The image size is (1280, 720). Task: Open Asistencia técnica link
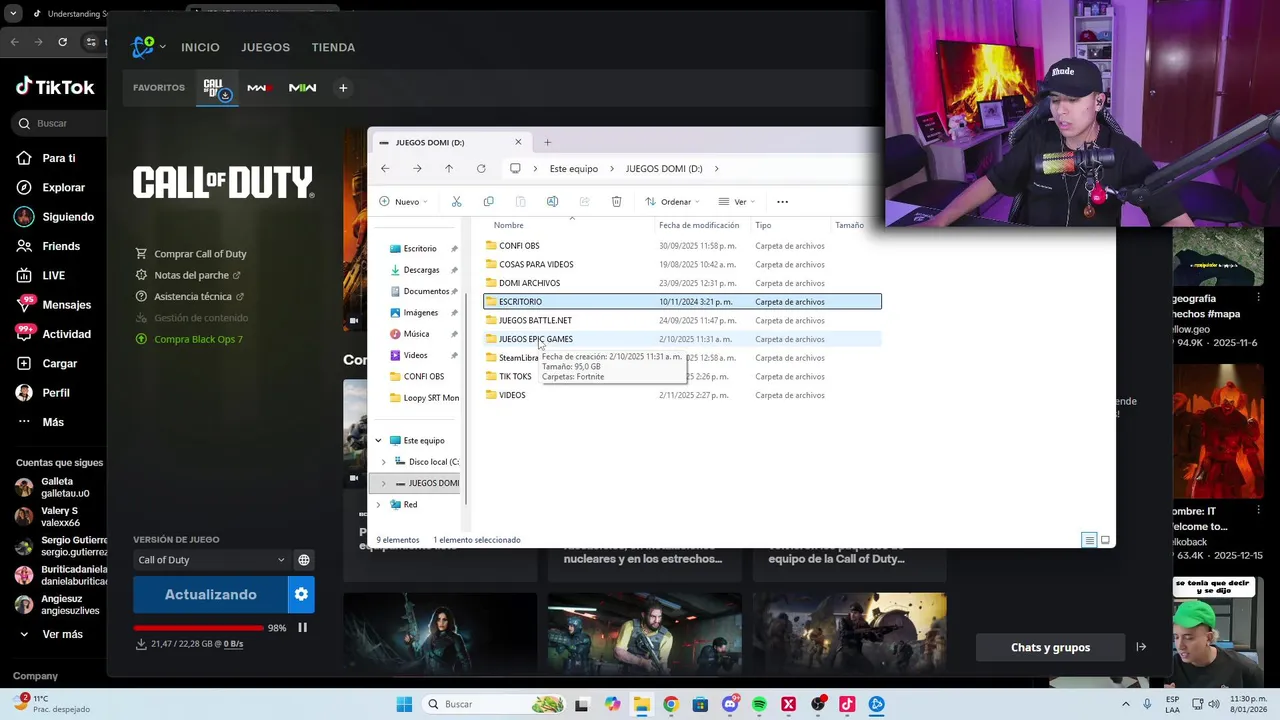click(189, 297)
